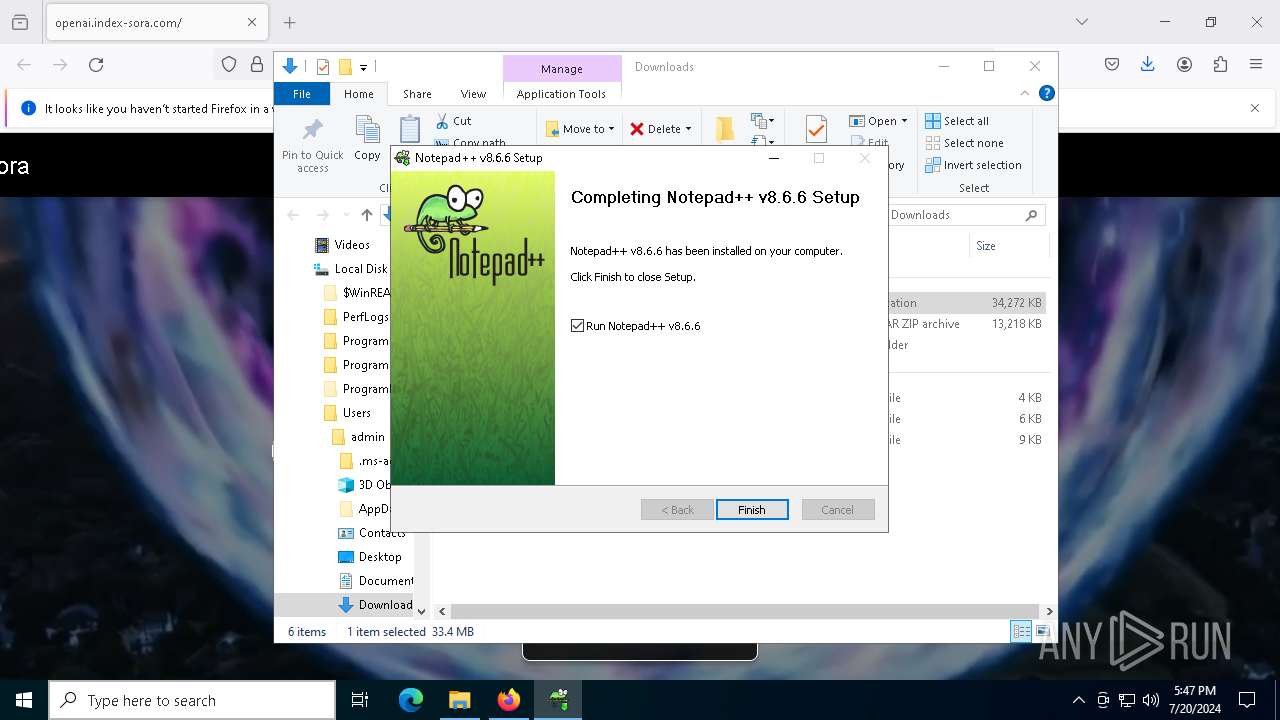Collapse the Explorer ribbon with chevron
This screenshot has height=720, width=1280.
pos(1024,93)
